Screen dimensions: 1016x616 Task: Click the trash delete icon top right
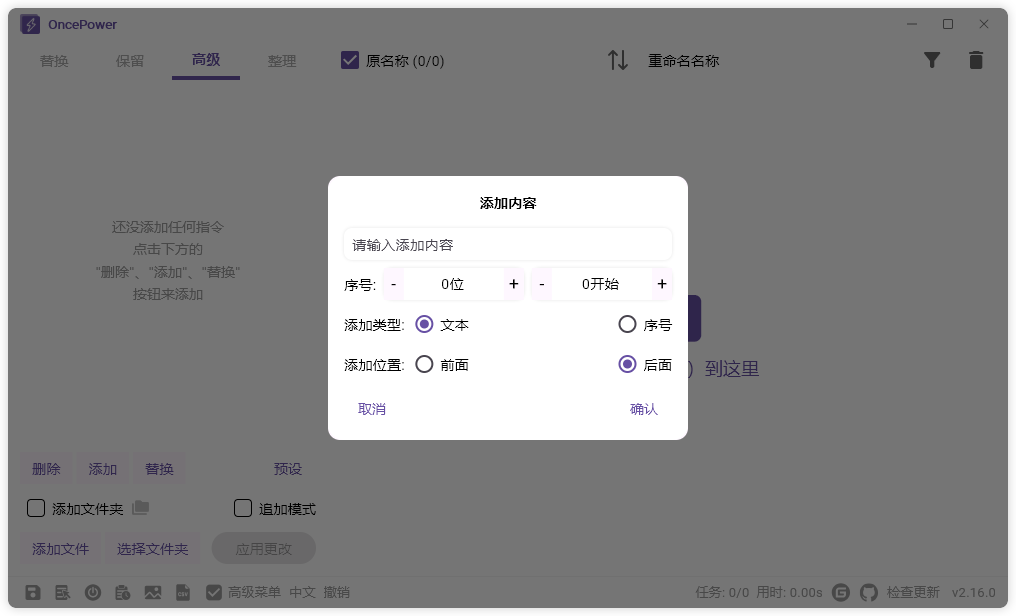[x=976, y=60]
